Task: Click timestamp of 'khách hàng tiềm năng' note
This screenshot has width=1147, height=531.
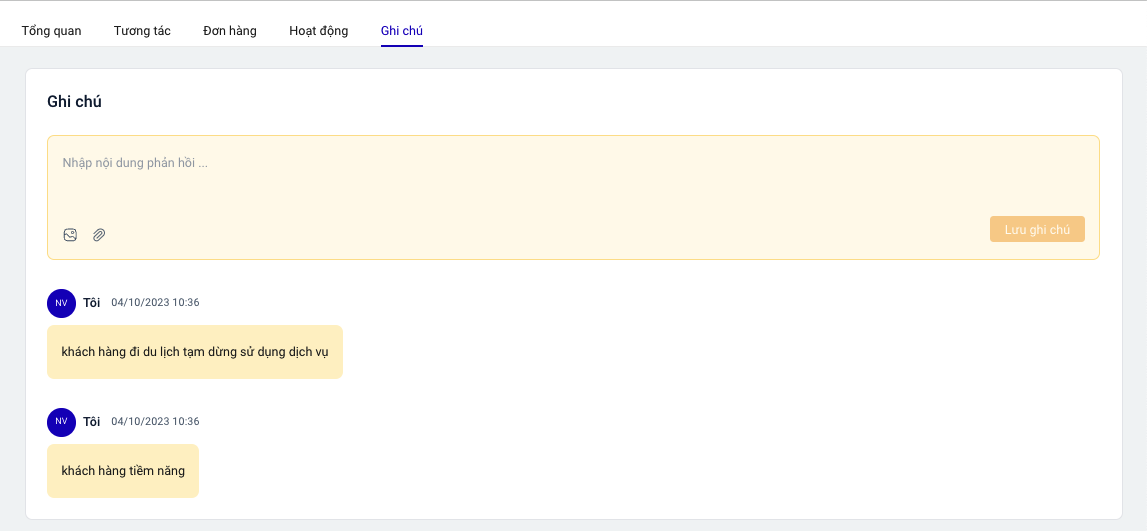Action: [155, 422]
